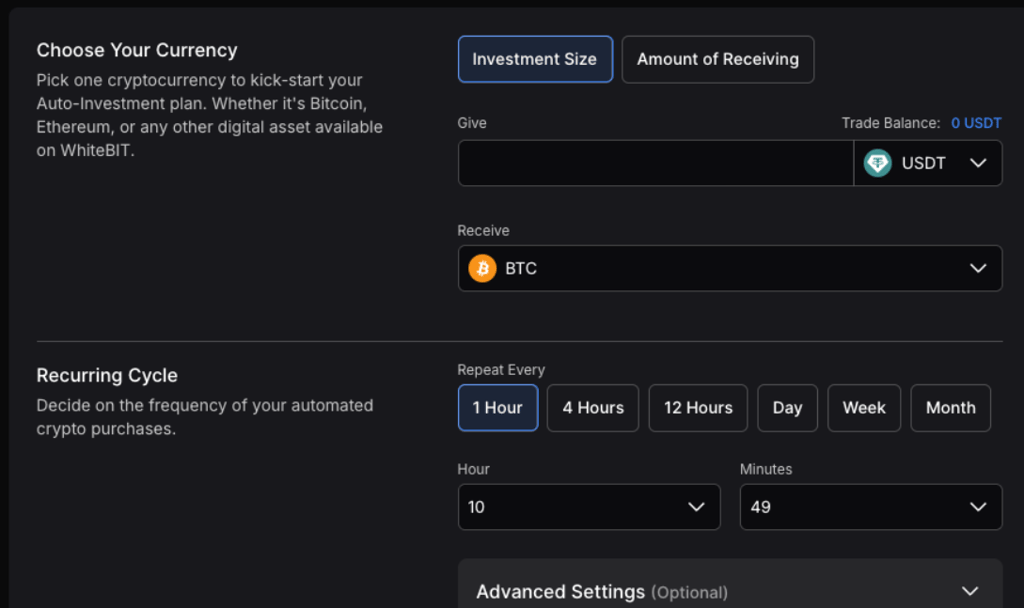Viewport: 1024px width, 608px height.
Task: Click the orange Bitcoin icon
Action: [482, 268]
